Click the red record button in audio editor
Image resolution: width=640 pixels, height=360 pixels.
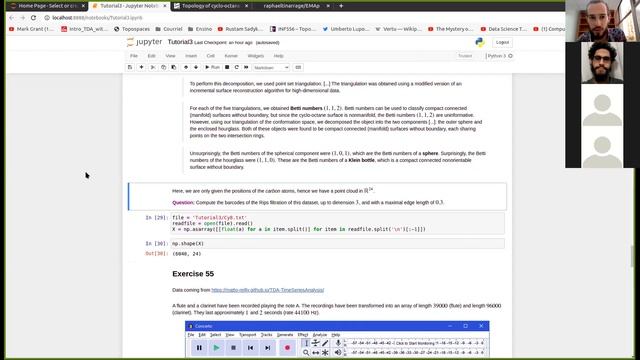(x=287, y=348)
